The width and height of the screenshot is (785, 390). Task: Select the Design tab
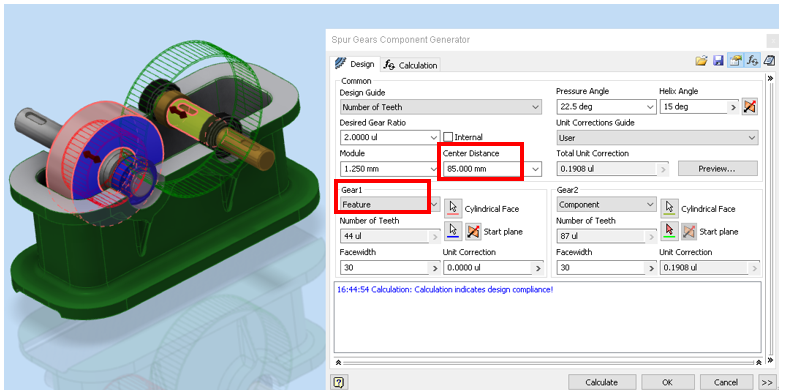355,64
